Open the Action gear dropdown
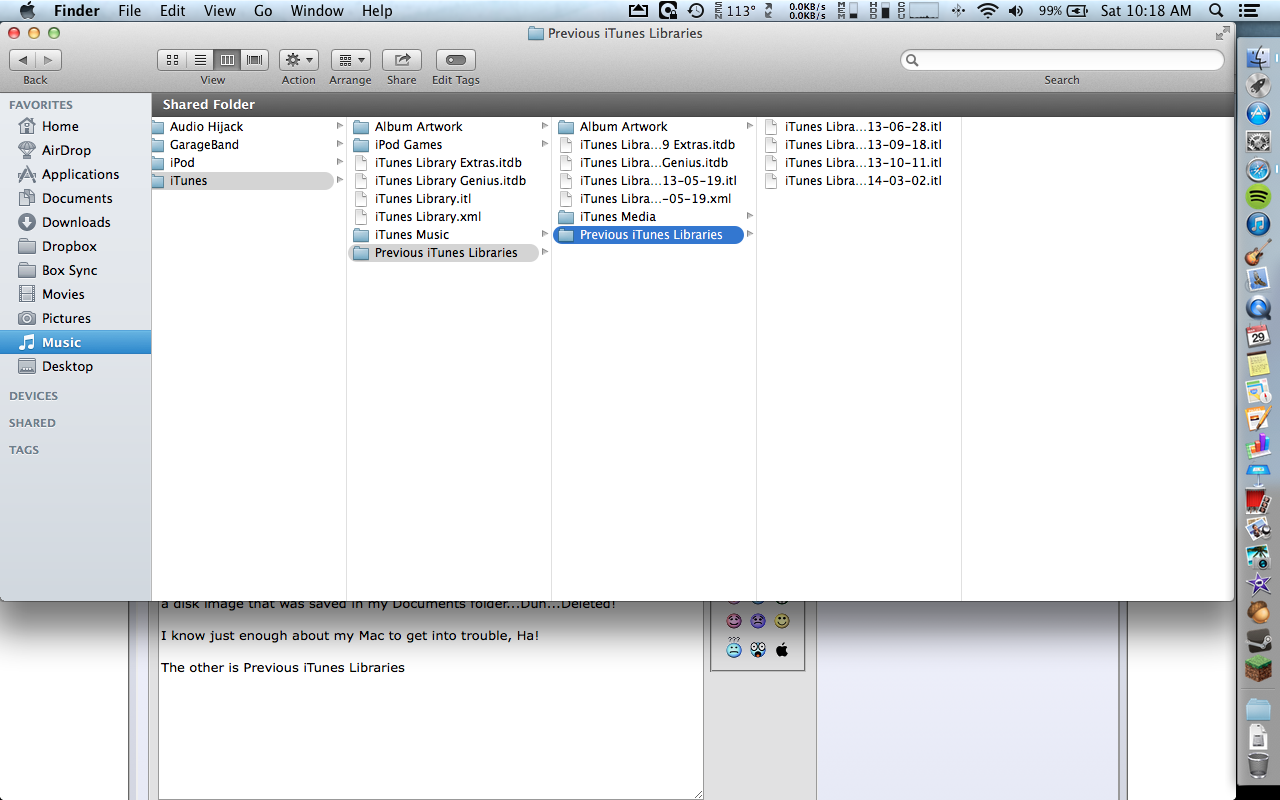Viewport: 1280px width, 800px height. pos(298,60)
